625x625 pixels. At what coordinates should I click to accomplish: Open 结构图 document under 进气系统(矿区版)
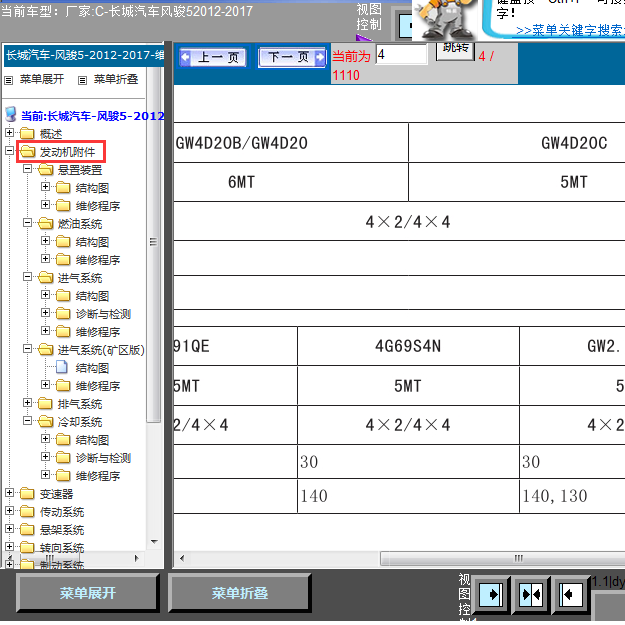(x=92, y=368)
